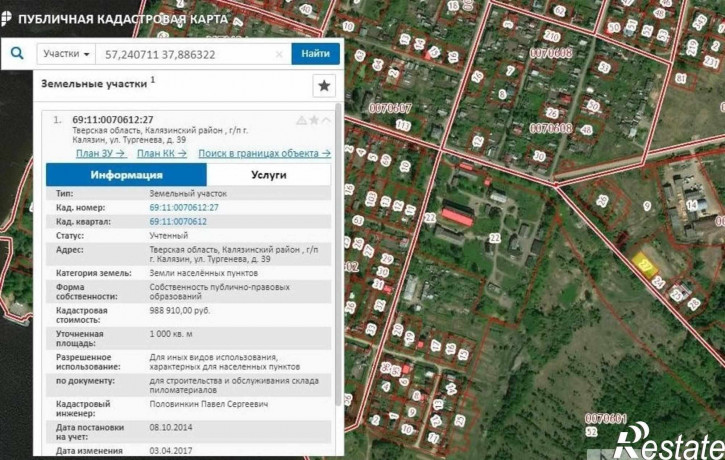Select the Половинкин Павел Сергеевич engineer name
This screenshot has height=460, width=725.
pyautogui.click(x=209, y=404)
